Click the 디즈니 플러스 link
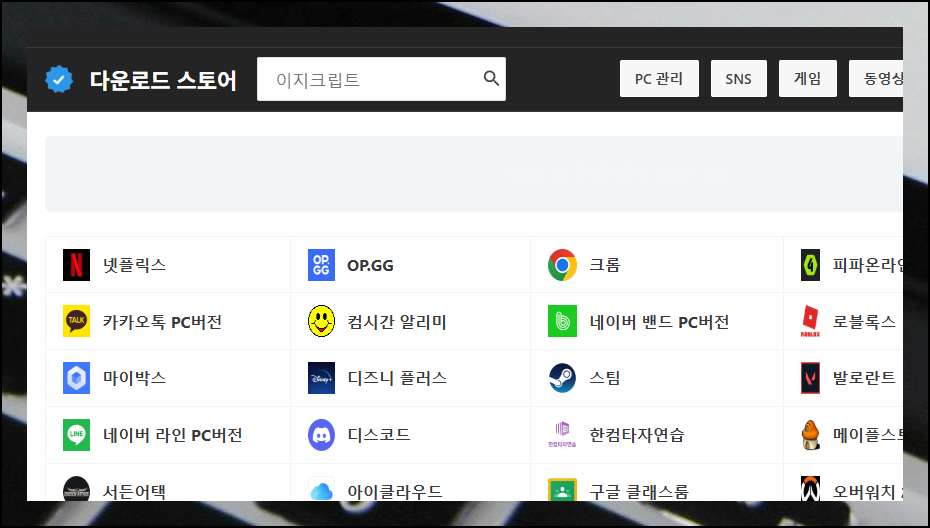 click(x=397, y=378)
